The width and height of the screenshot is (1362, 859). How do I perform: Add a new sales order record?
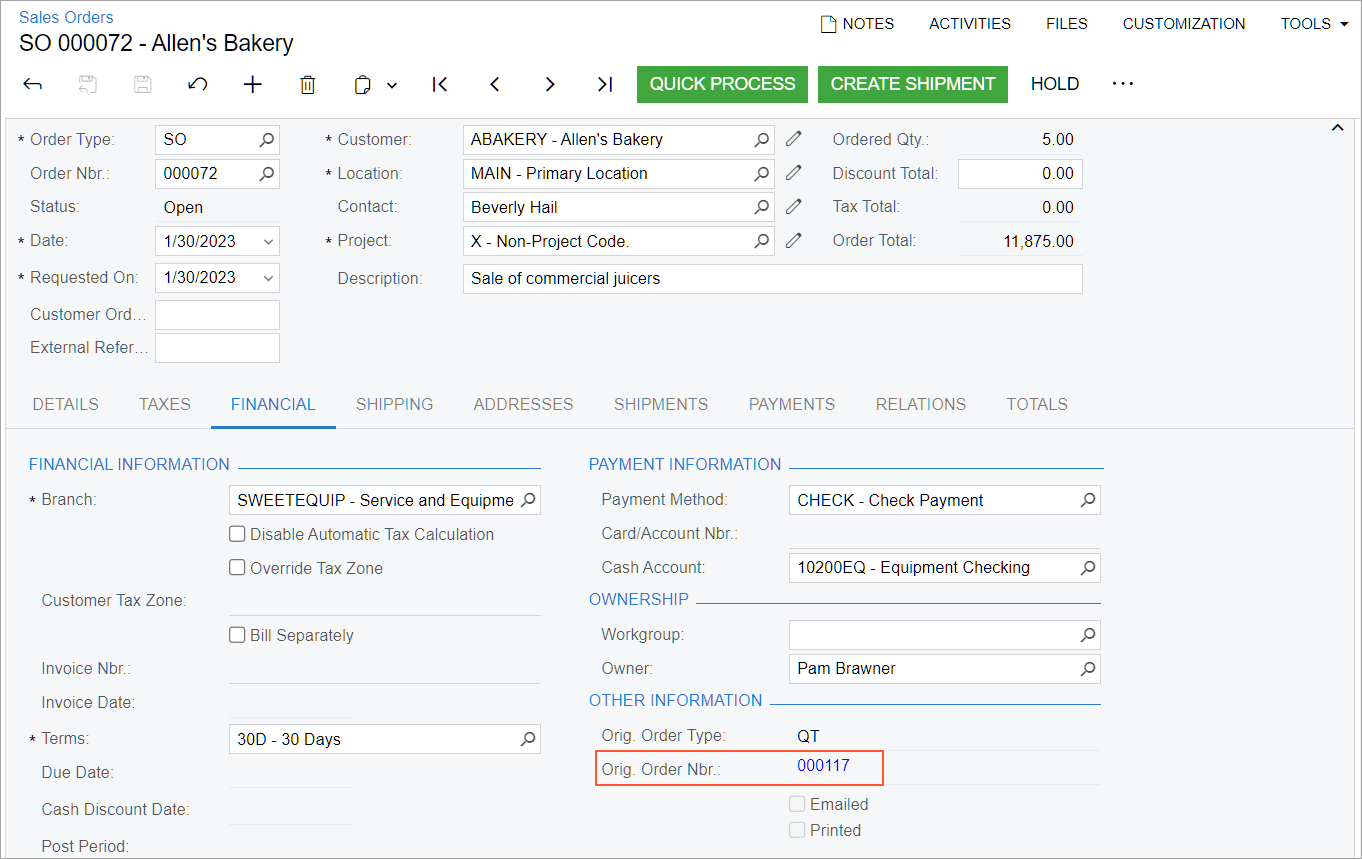coord(253,84)
